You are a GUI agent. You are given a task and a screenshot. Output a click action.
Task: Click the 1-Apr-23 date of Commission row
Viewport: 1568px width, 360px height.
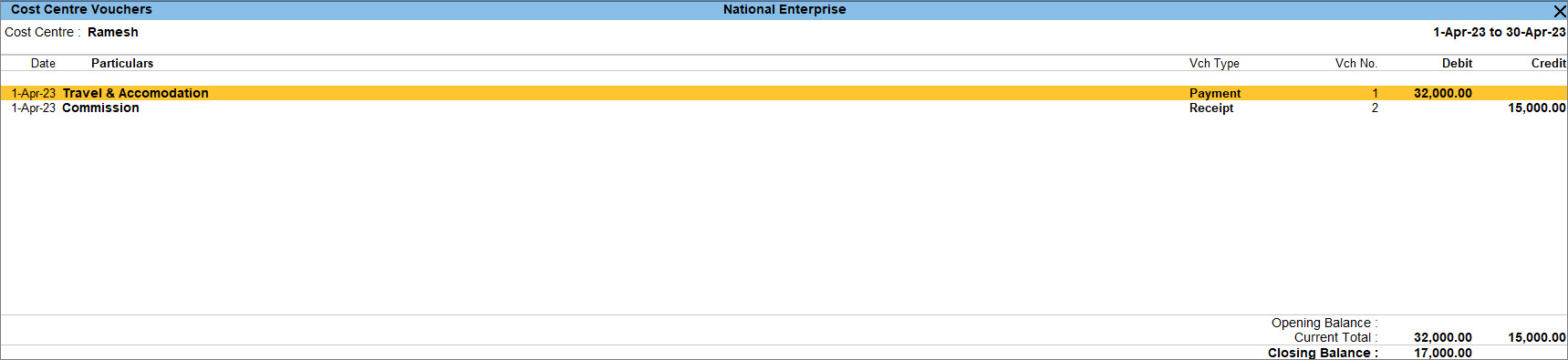33,108
